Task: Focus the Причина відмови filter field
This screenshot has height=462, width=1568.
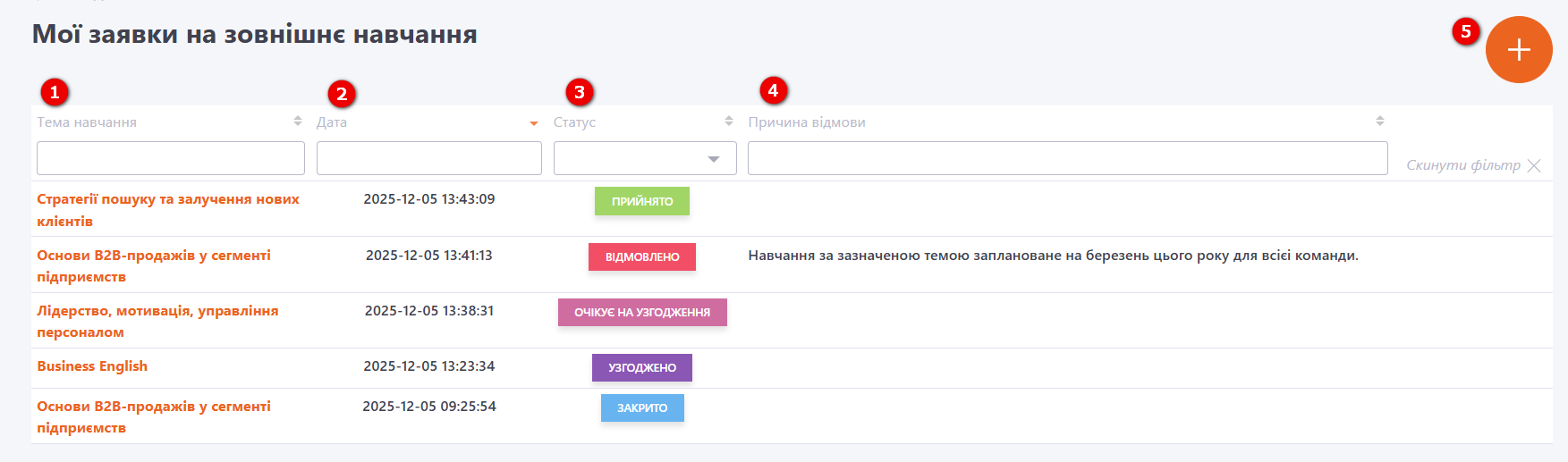Action: point(1067,159)
